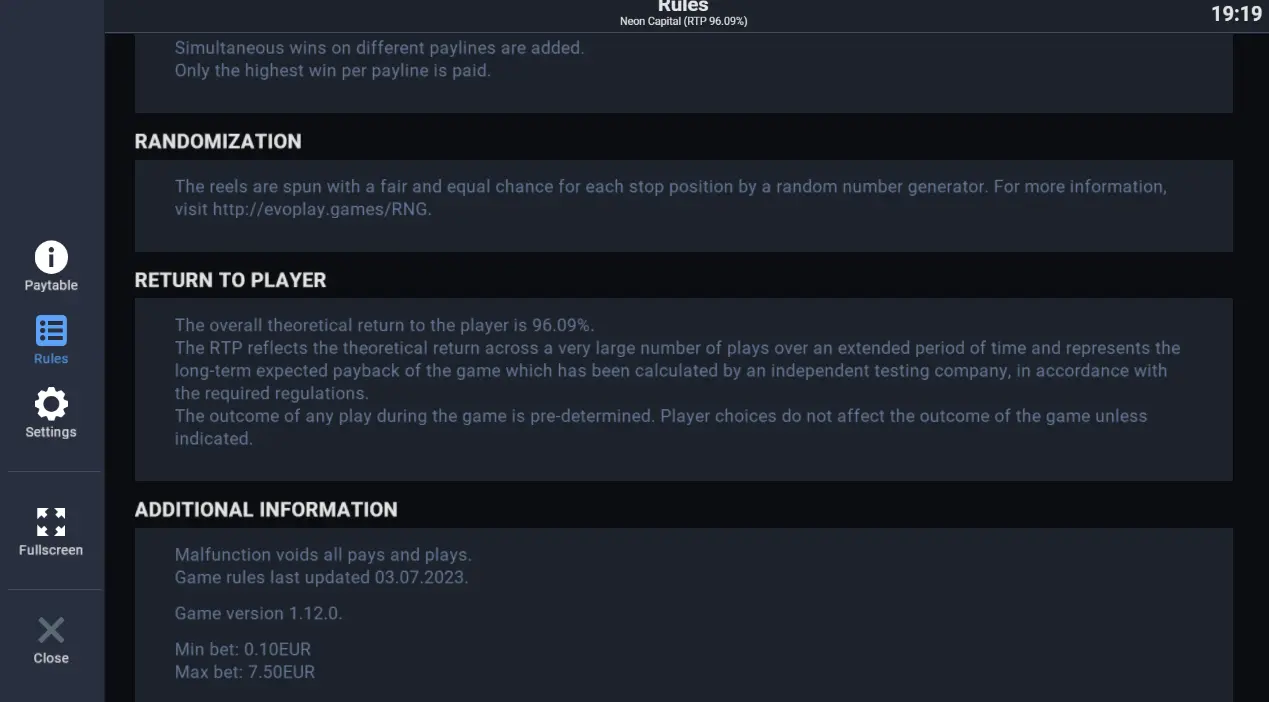Toggle Fullscreen via its text label
Image resolution: width=1269 pixels, height=702 pixels.
click(x=51, y=550)
